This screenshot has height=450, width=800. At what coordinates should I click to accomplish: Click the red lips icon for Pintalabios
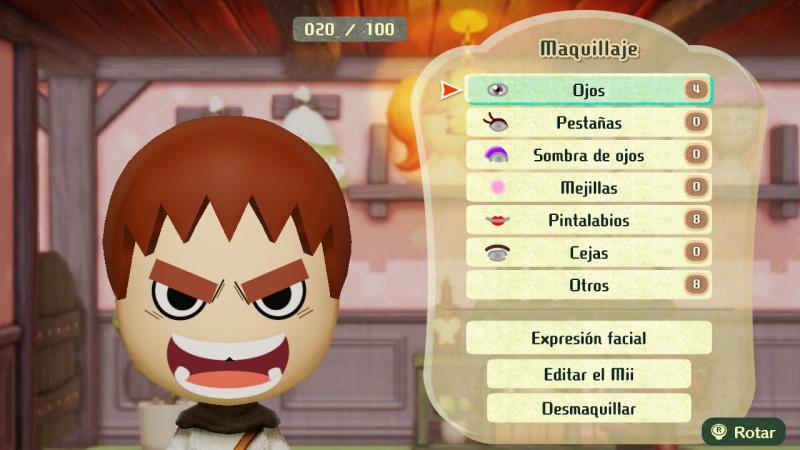click(x=497, y=220)
